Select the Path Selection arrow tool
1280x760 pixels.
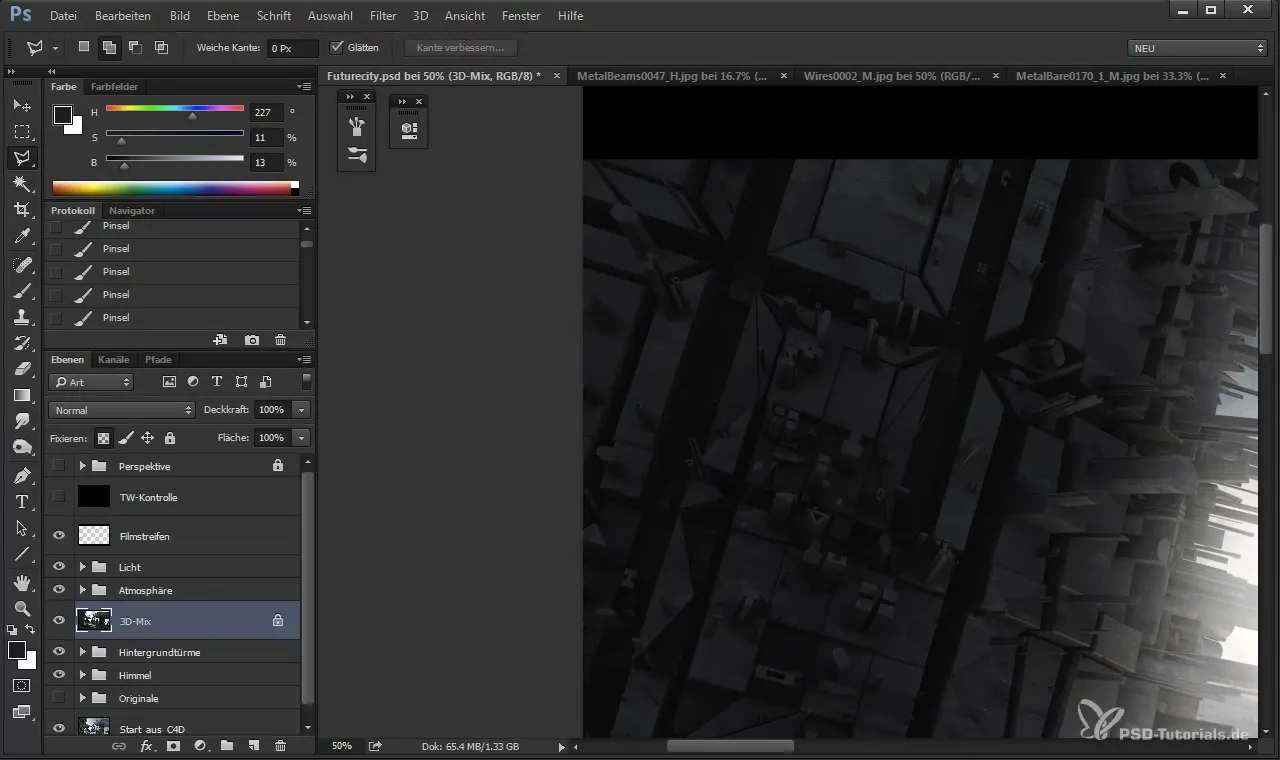pos(22,527)
